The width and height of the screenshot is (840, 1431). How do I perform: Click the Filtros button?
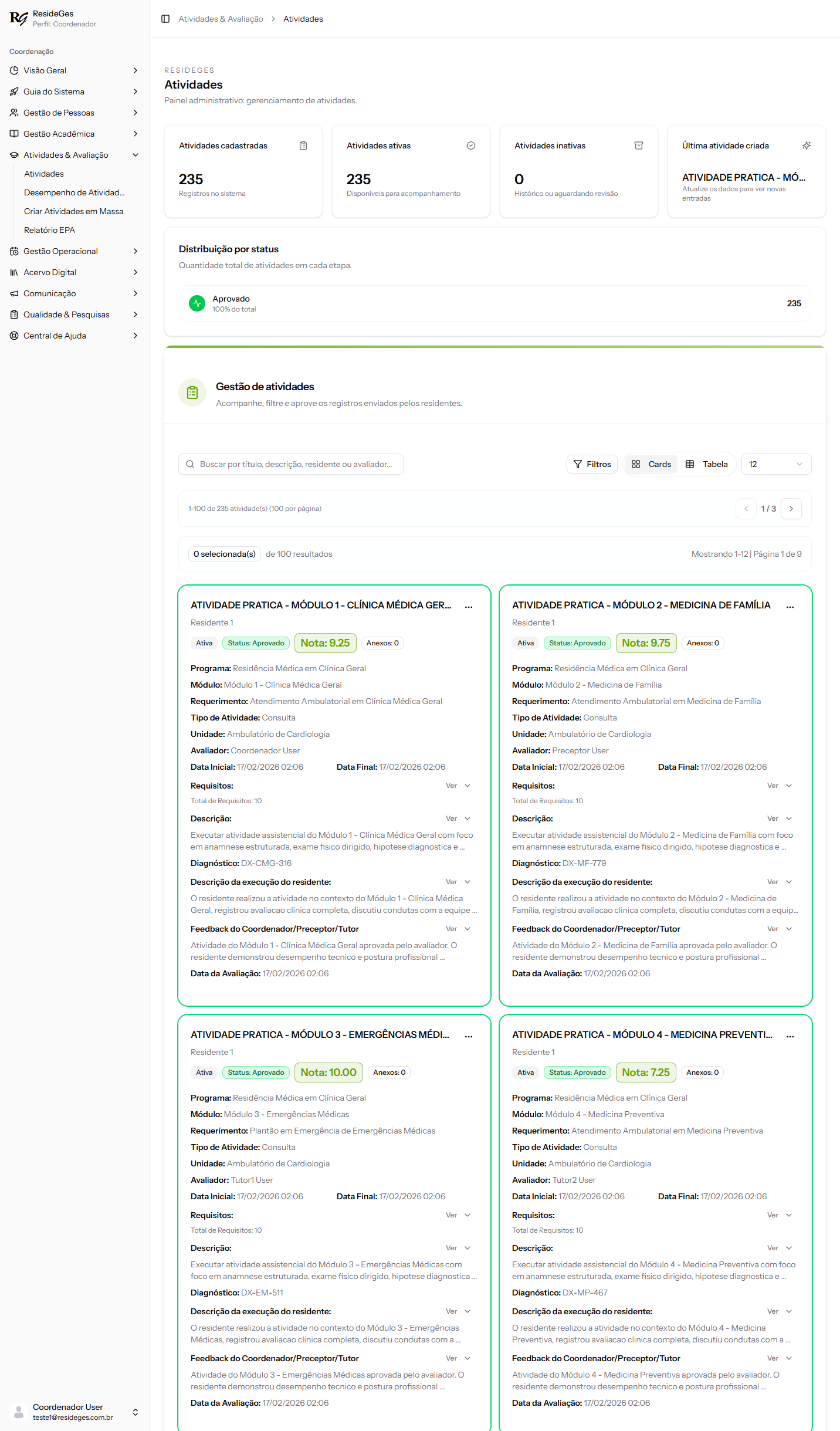[x=592, y=464]
